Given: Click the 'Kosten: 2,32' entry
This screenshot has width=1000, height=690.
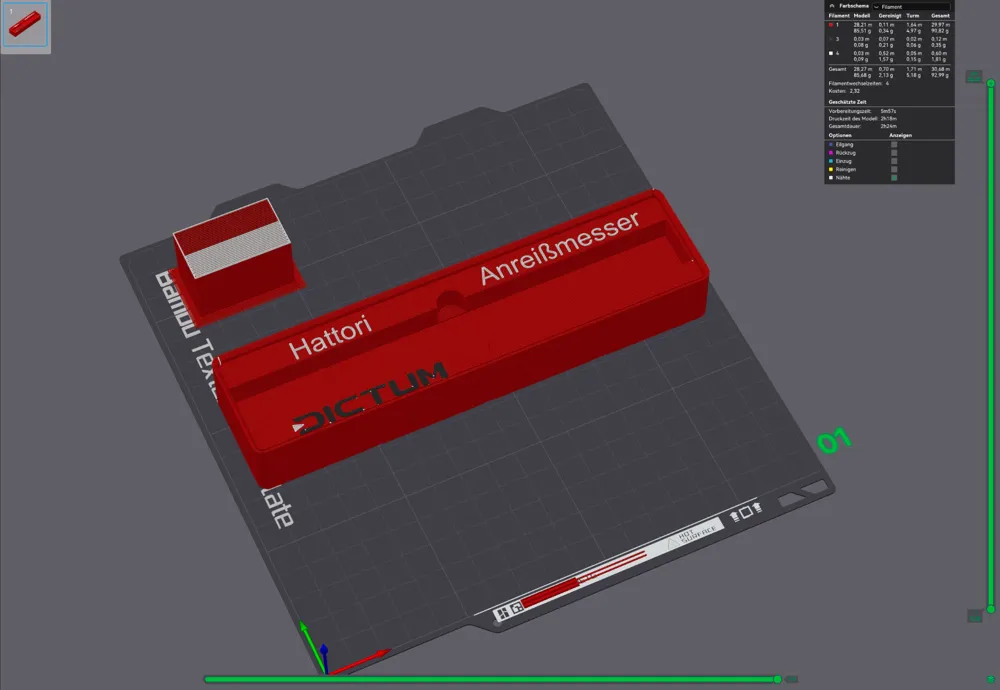Looking at the screenshot, I should [844, 91].
